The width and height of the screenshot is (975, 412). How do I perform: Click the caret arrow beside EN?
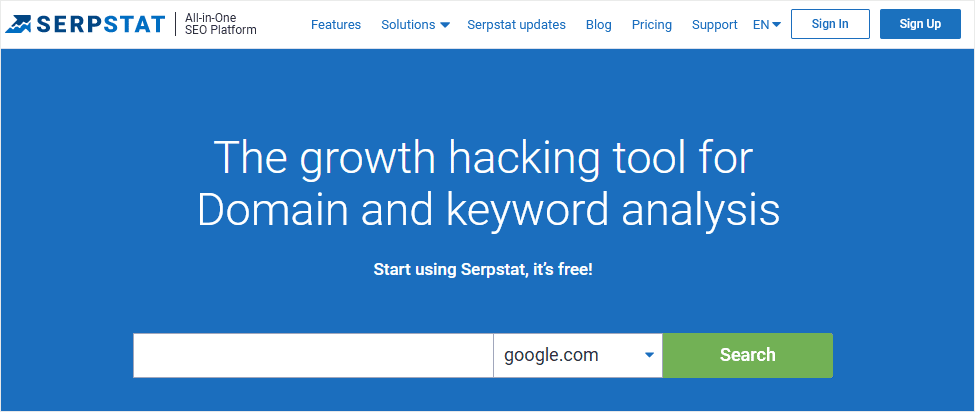pos(776,25)
